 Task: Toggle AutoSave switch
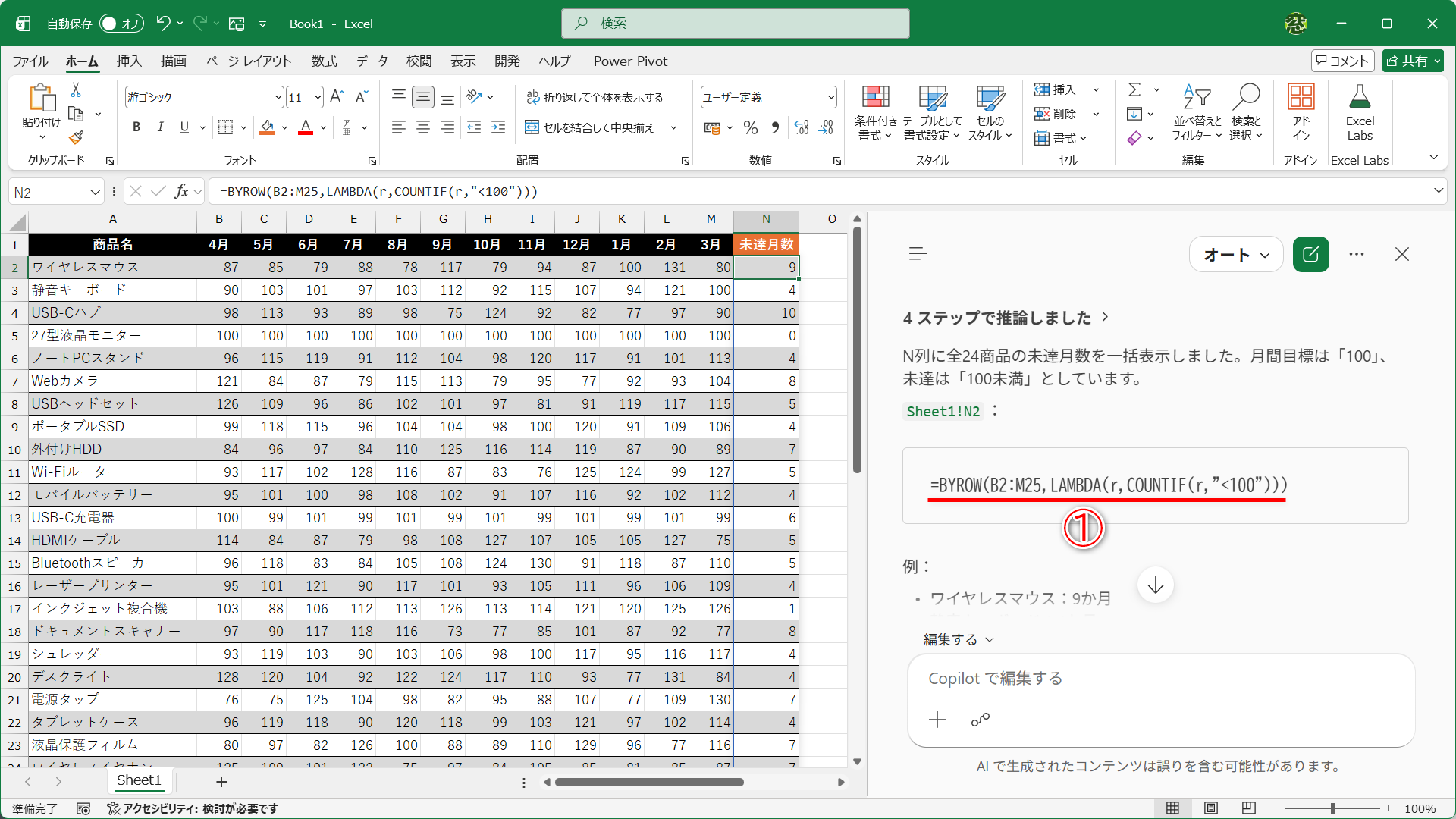point(122,24)
